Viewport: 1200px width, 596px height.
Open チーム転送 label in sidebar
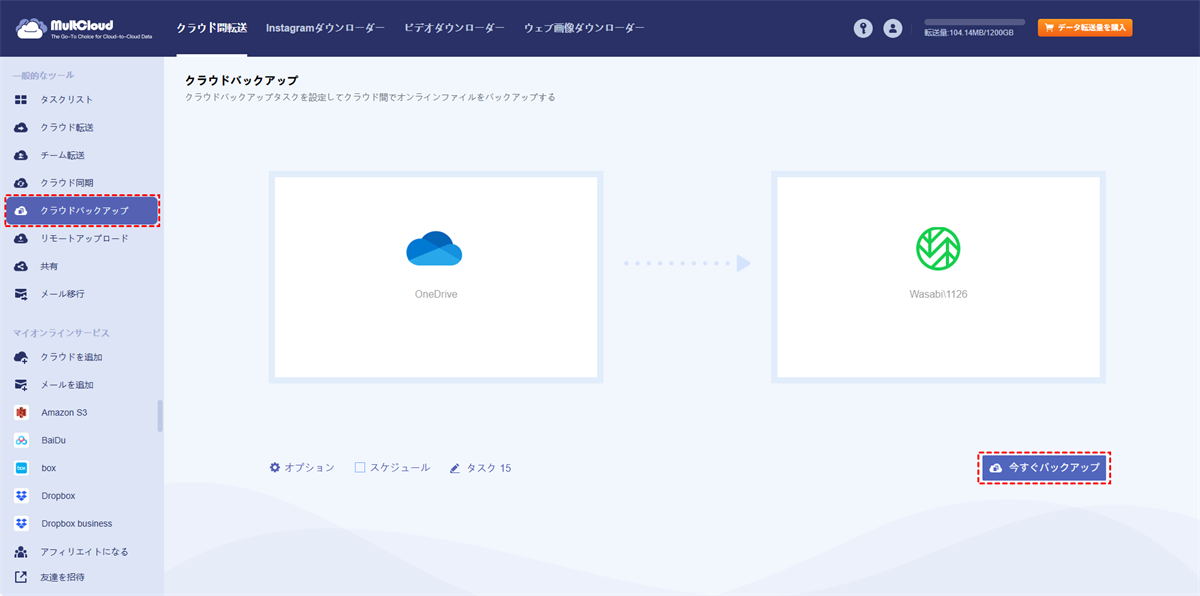click(x=63, y=156)
